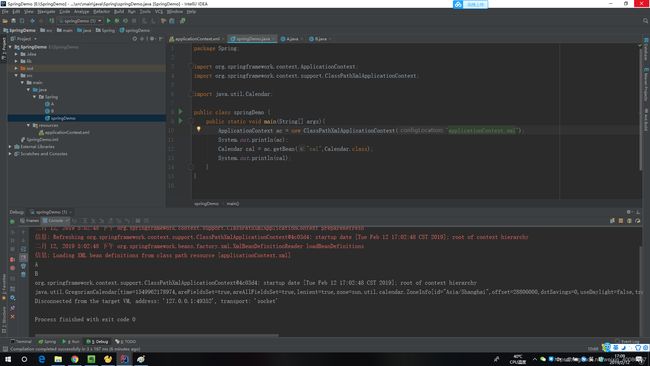Click the Open folder toolbar icon

point(5,21)
